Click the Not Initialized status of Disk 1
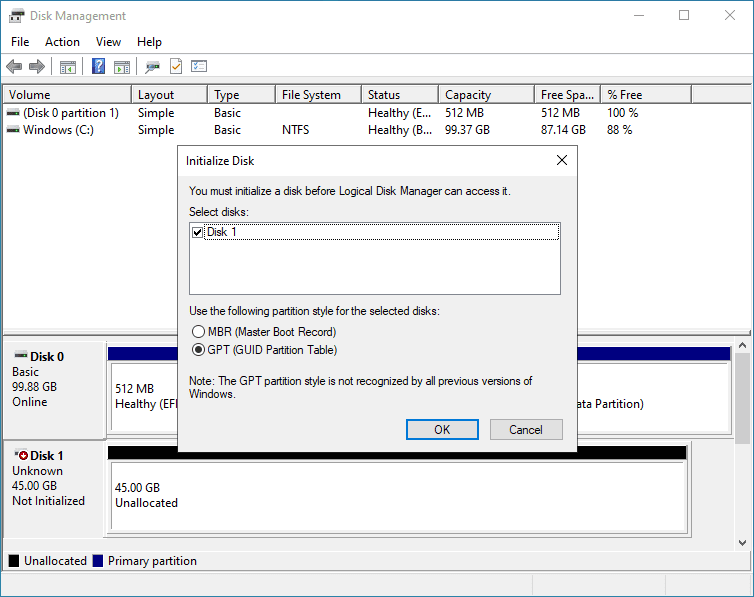The width and height of the screenshot is (754, 597). (48, 501)
